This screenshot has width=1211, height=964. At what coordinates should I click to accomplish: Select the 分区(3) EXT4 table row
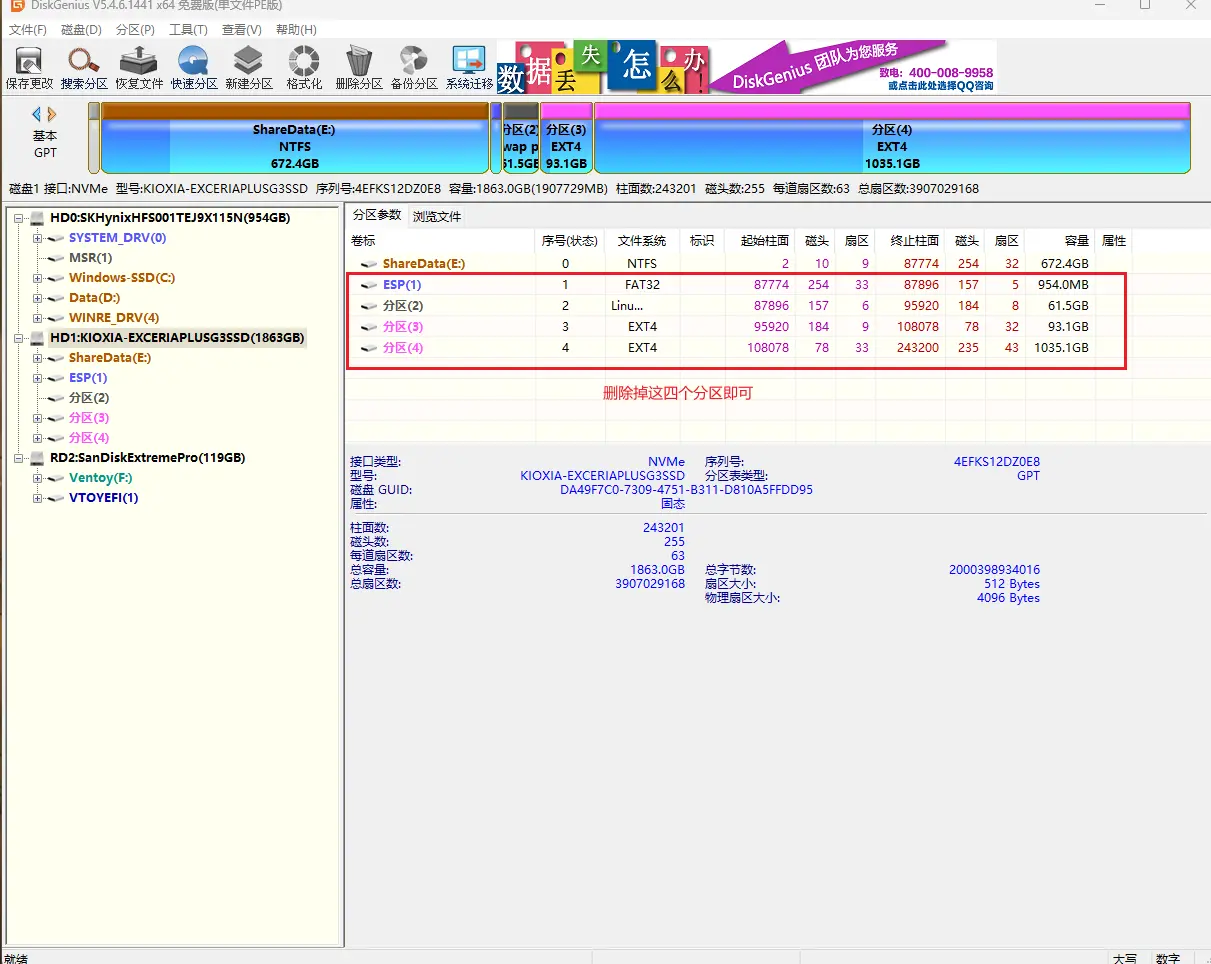pyautogui.click(x=737, y=327)
